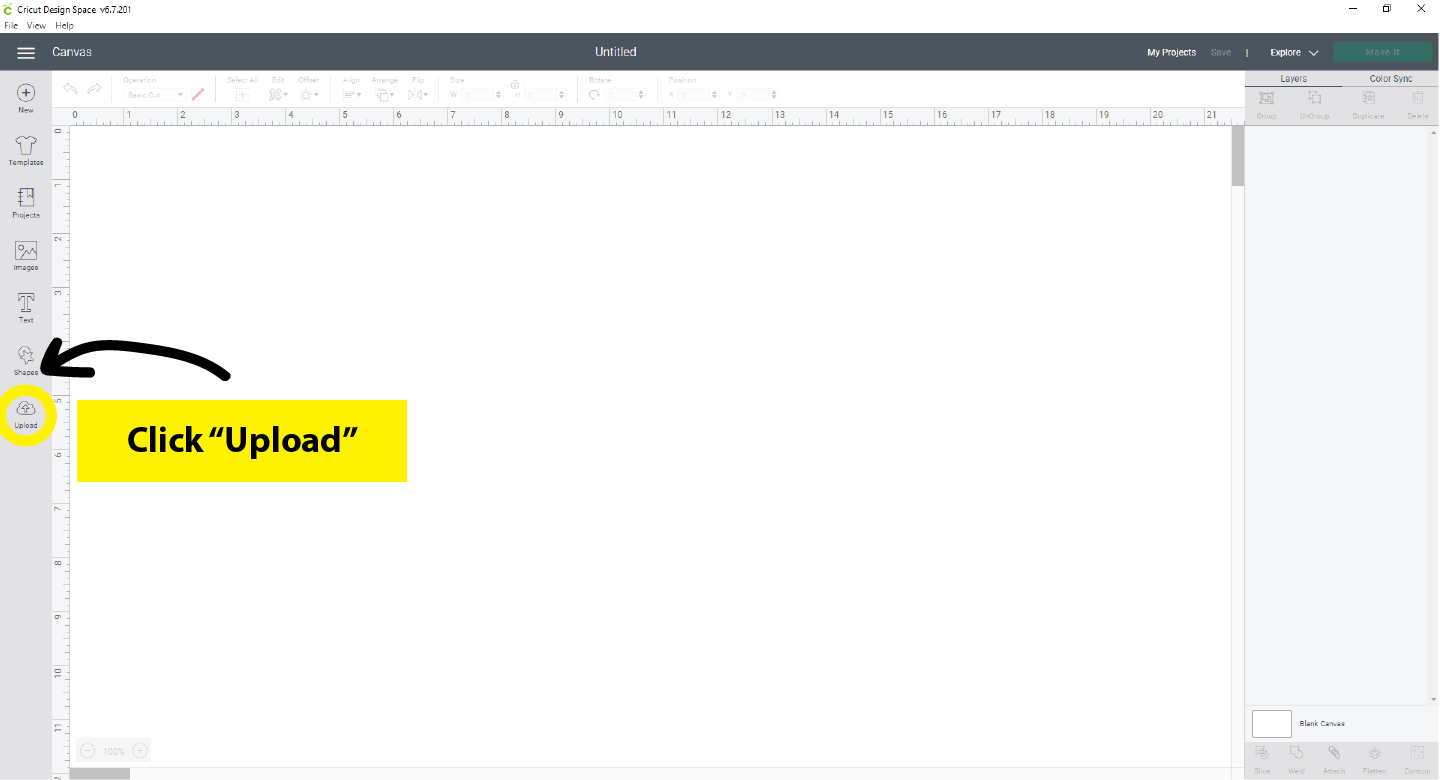This screenshot has height=780, width=1440.
Task: Open the Projects library
Action: [26, 203]
